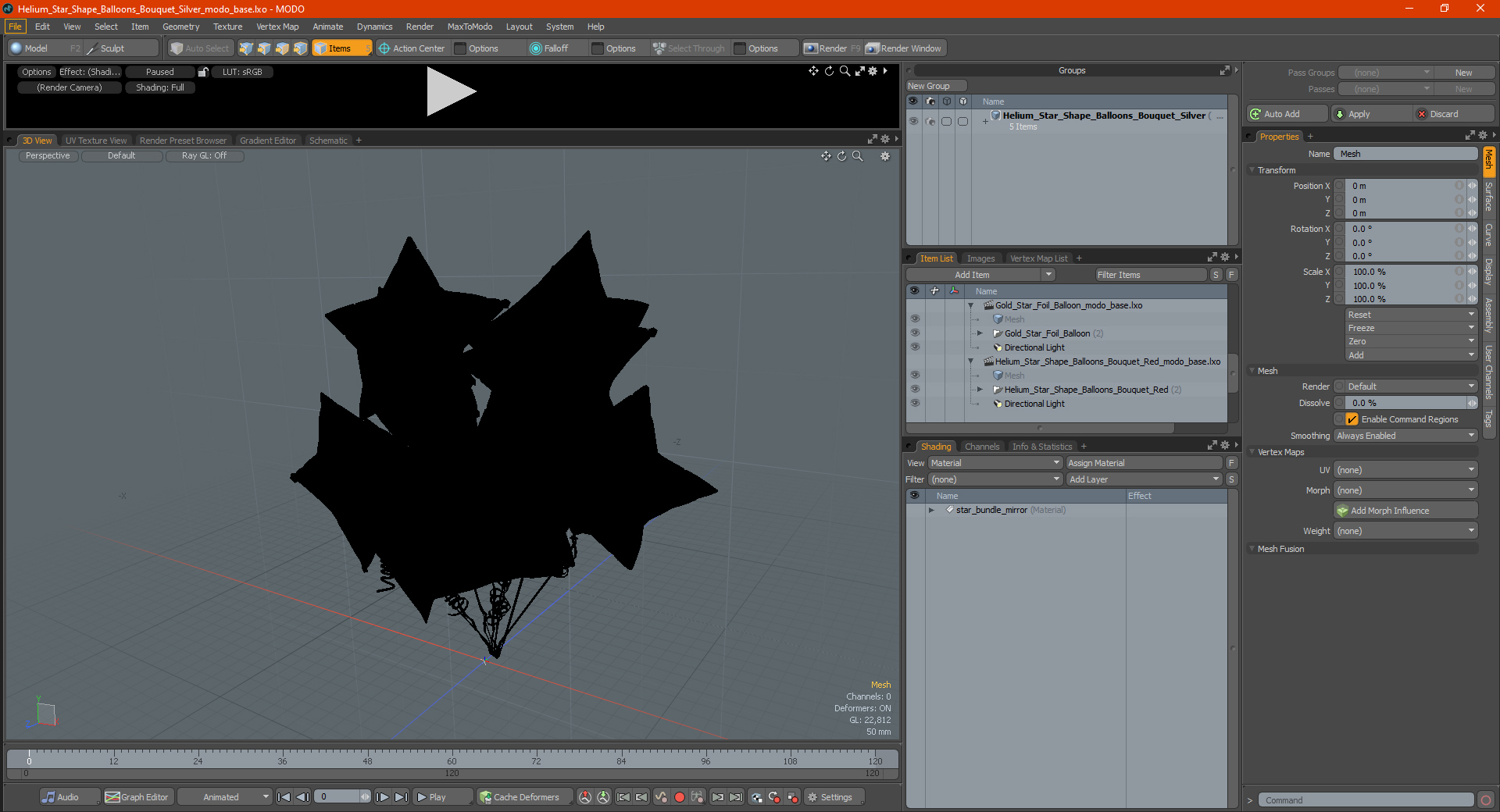The height and width of the screenshot is (812, 1500).
Task: Click the Add Morph Influence button
Action: click(1405, 511)
